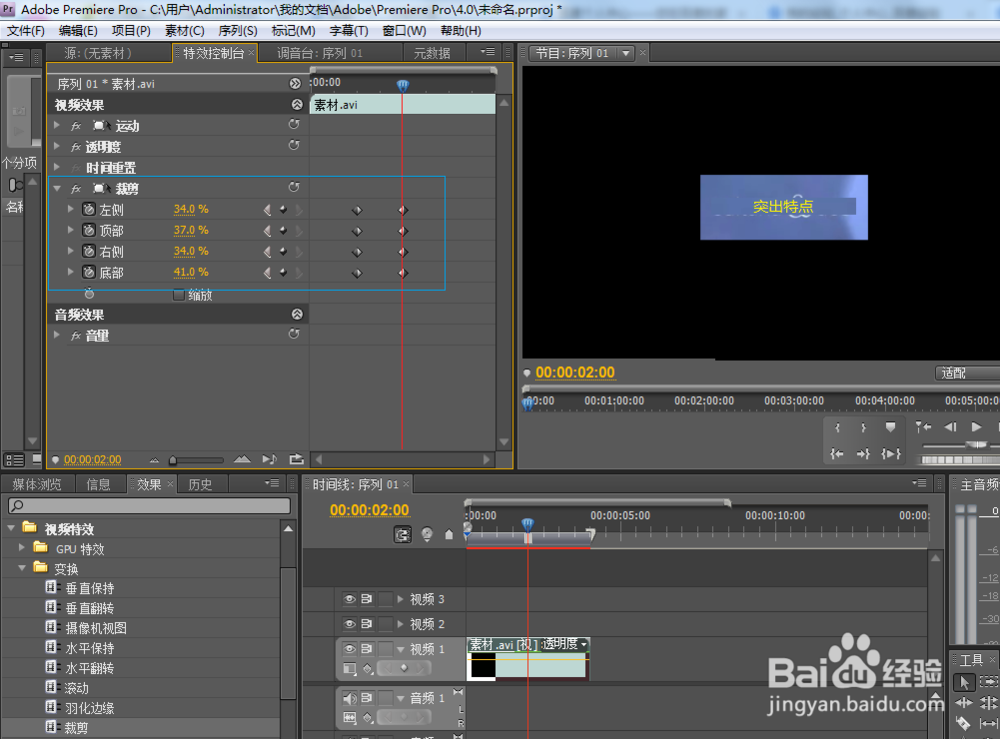Select the 摄像机视图 effect

click(96, 628)
